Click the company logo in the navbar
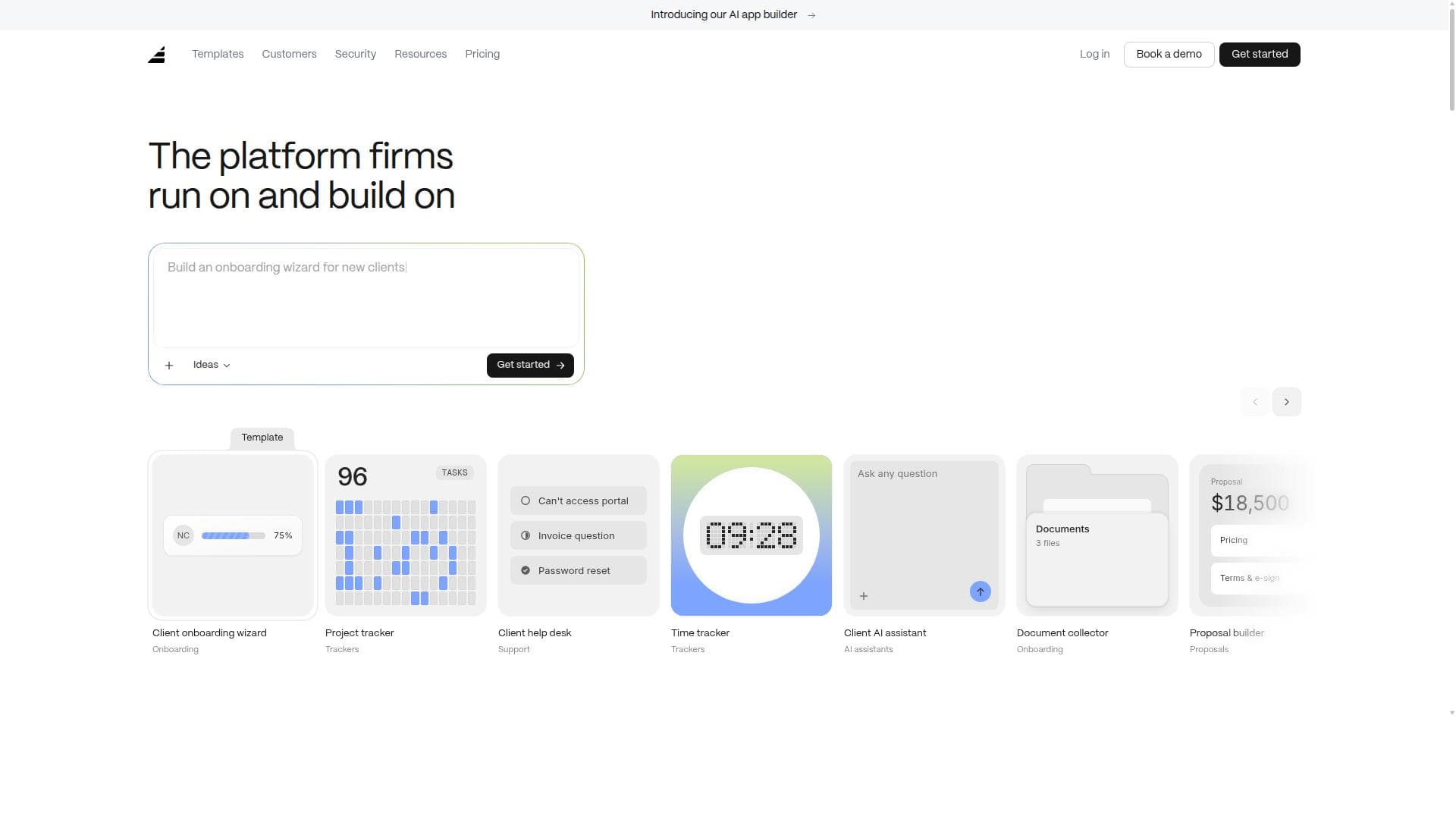The image size is (1456, 819). 157,55
